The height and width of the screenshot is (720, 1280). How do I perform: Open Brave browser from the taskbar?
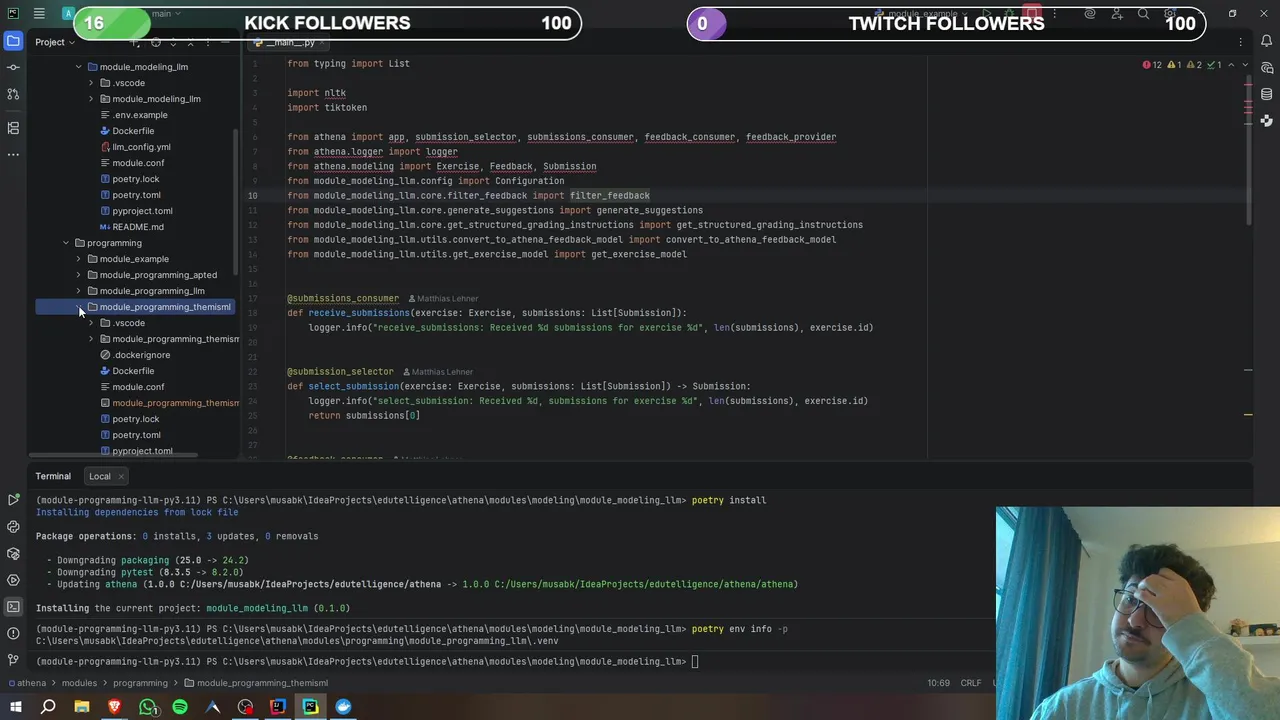point(115,707)
